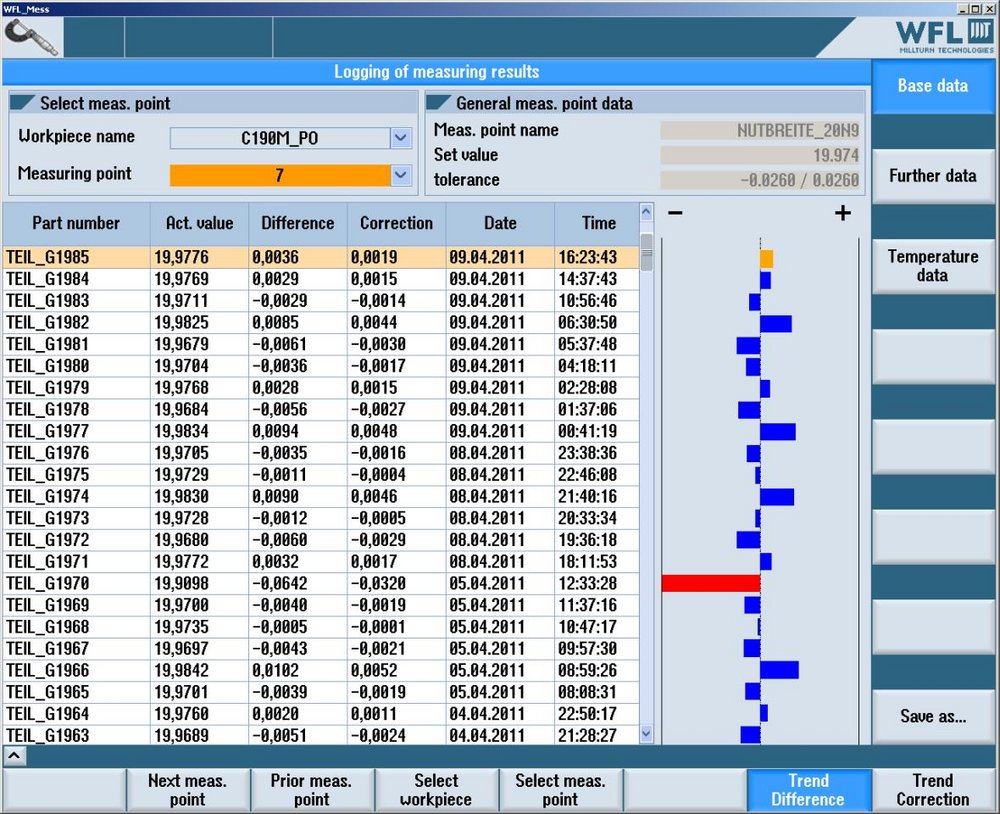This screenshot has width=1000, height=814.
Task: Click the up-arrow expander below the table
Action: [13, 755]
